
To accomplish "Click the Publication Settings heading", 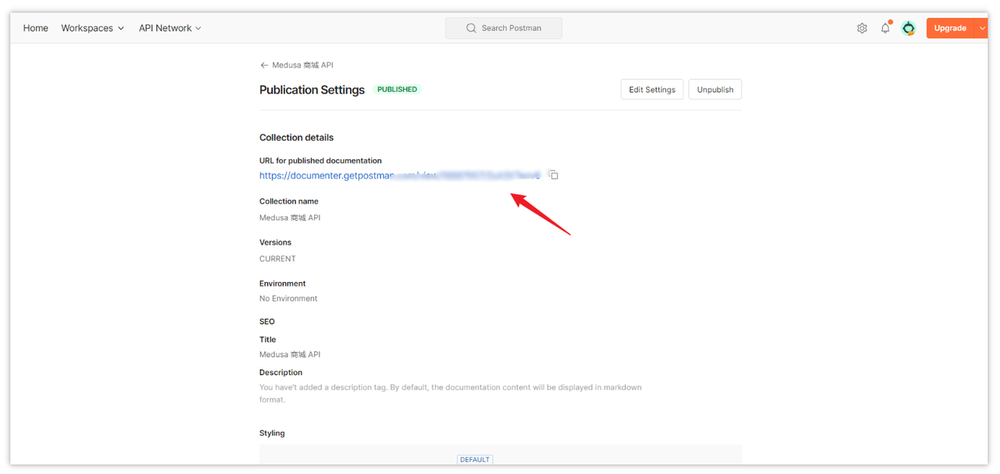I will pos(312,90).
